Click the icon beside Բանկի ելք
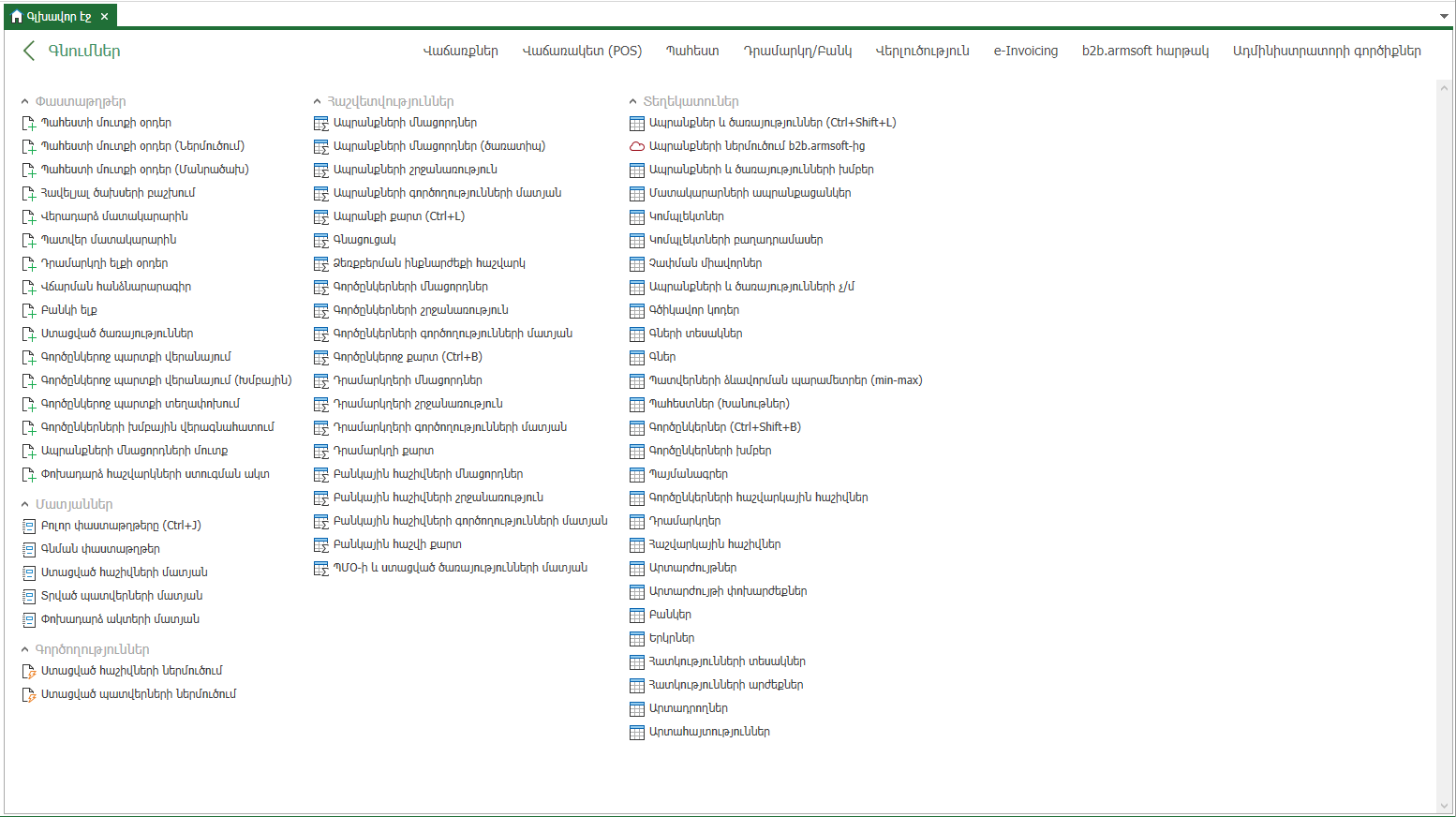The width and height of the screenshot is (1456, 817). click(x=29, y=310)
